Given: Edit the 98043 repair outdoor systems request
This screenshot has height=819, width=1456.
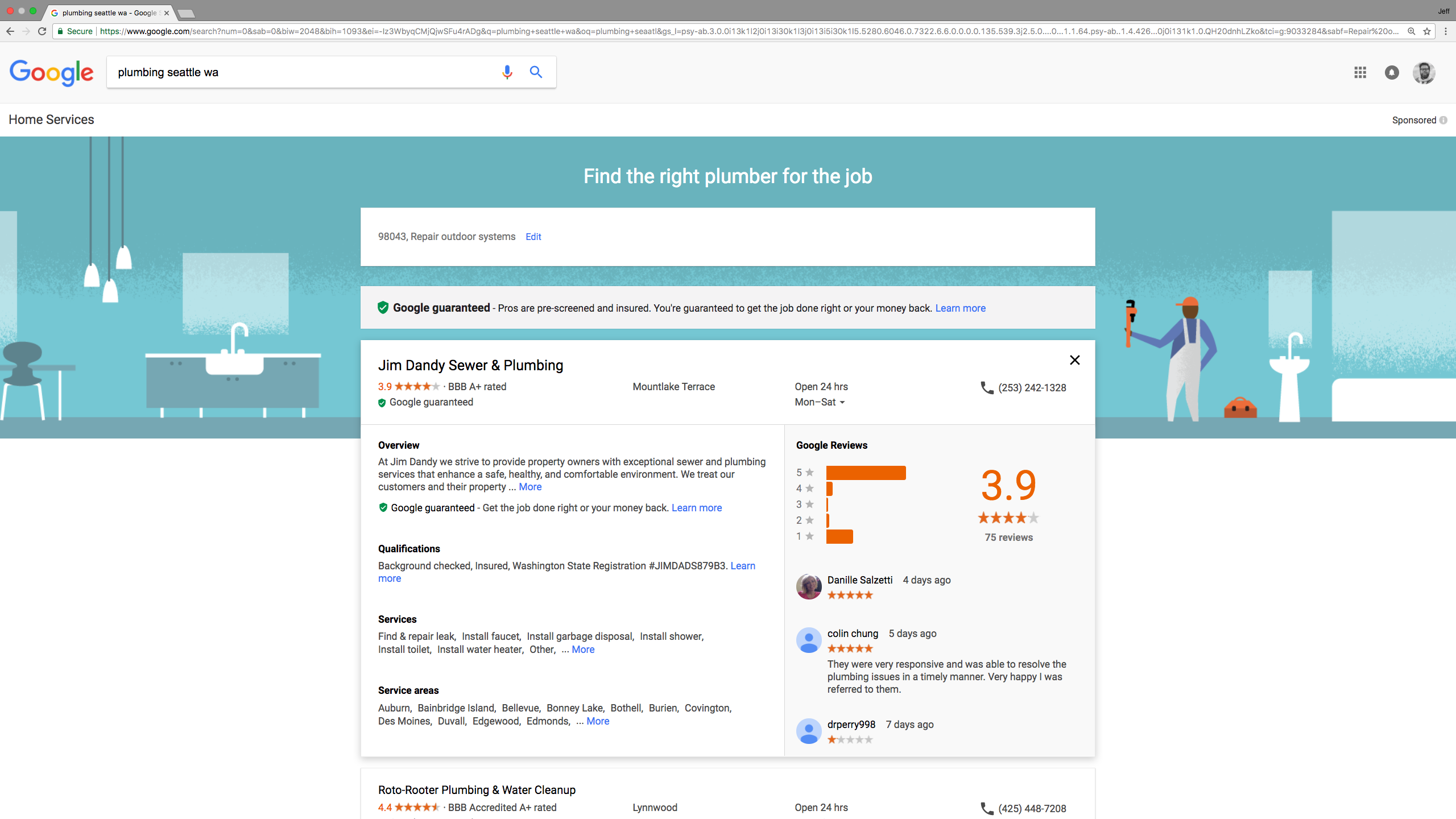Looking at the screenshot, I should click(533, 237).
